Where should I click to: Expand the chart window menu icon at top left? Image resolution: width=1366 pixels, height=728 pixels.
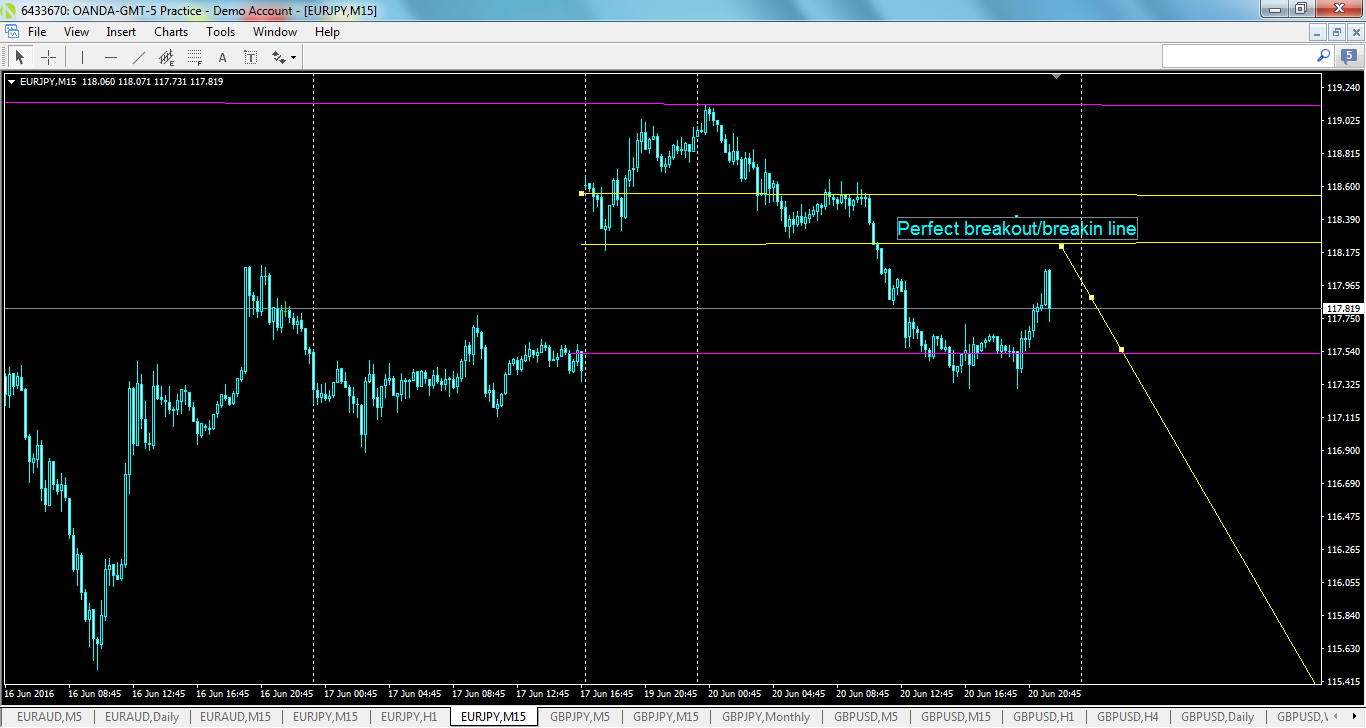(14, 31)
